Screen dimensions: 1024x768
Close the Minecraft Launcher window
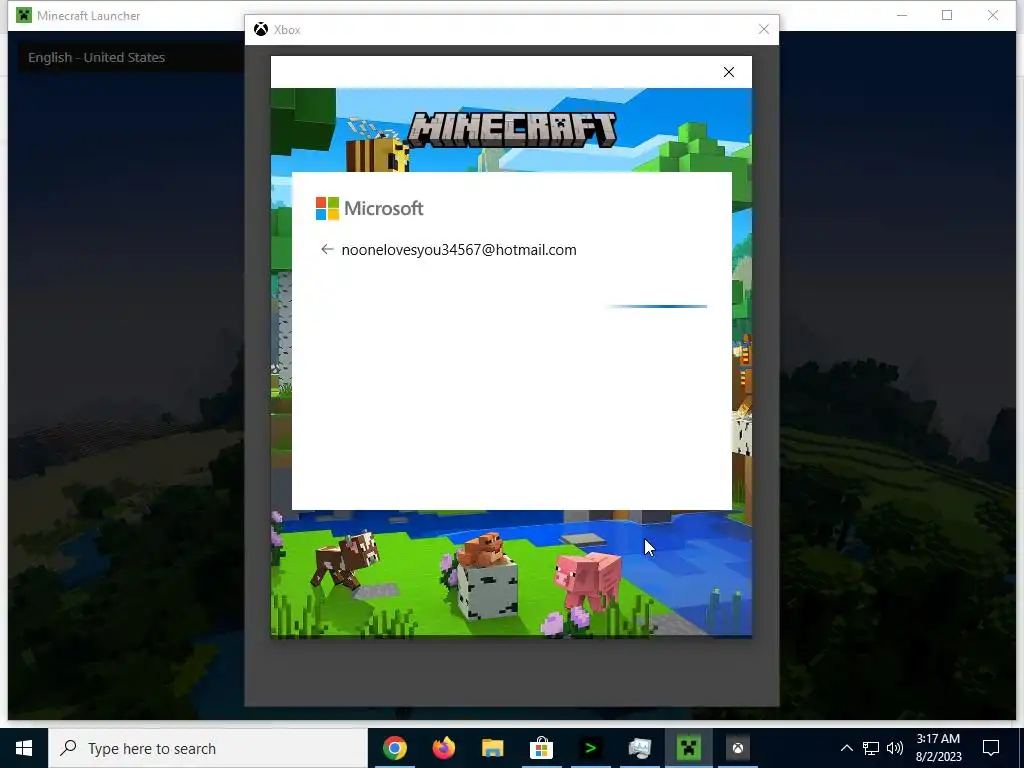[993, 15]
